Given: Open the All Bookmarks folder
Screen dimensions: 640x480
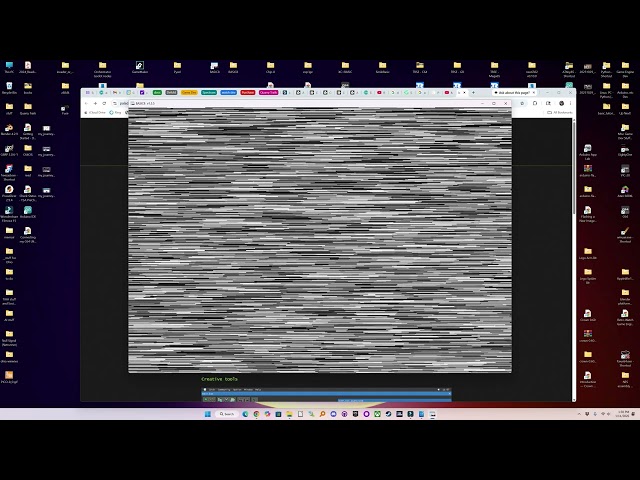Looking at the screenshot, I should (560, 112).
